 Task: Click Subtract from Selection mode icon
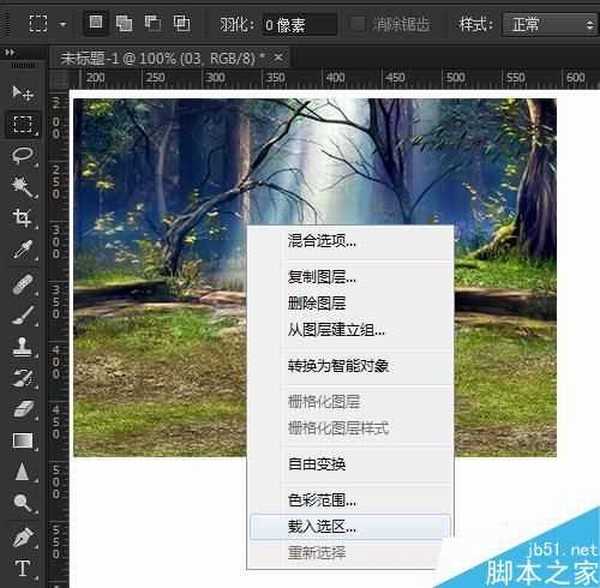point(153,23)
